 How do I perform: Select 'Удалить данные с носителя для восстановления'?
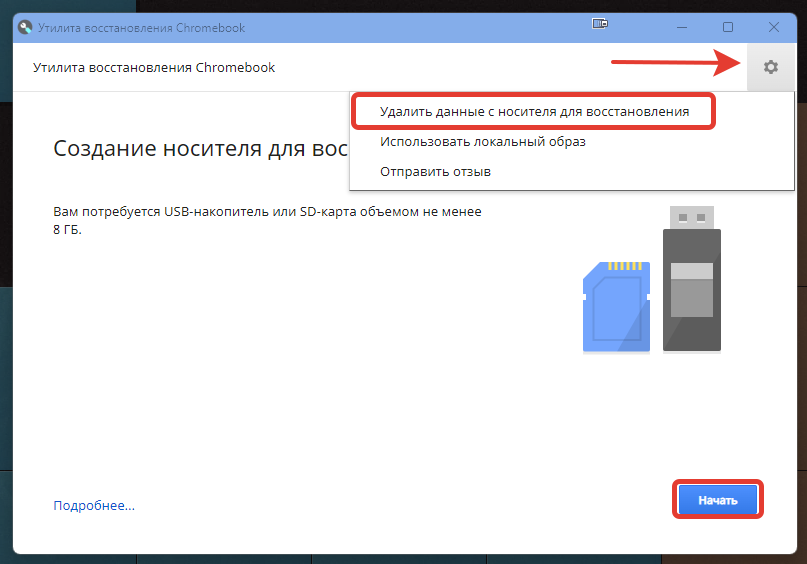pyautogui.click(x=534, y=112)
